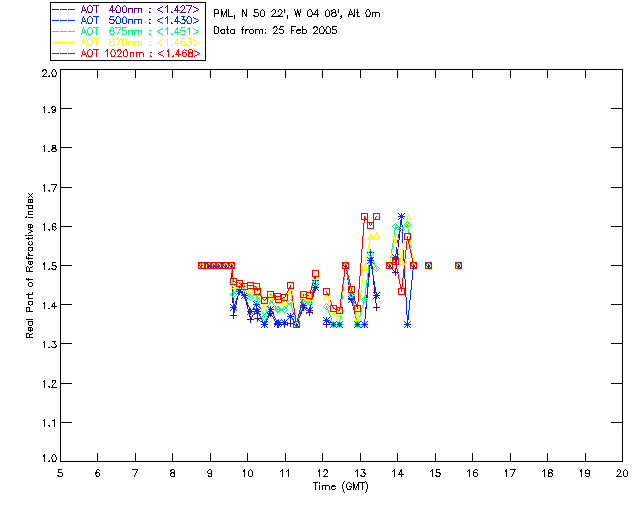Click the 12 label on the time axis
This screenshot has width=640, height=512.
click(322, 473)
